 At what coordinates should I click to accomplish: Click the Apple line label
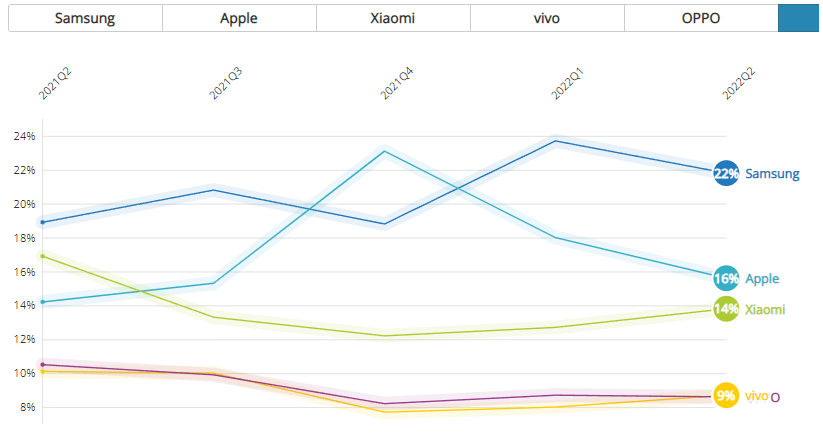point(762,279)
